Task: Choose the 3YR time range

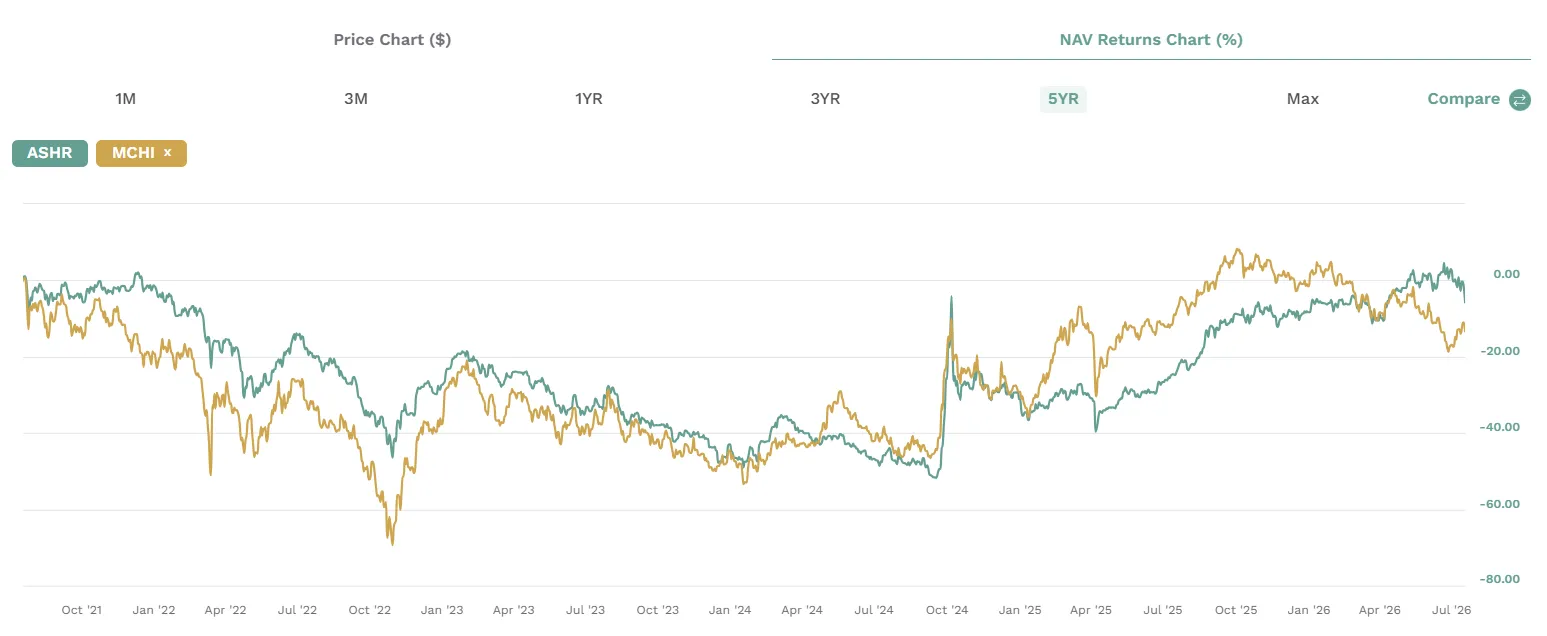Action: [825, 99]
